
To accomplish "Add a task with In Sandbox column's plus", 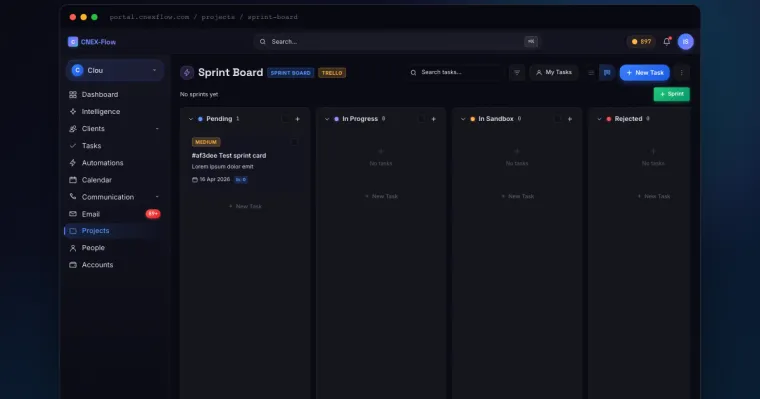I will coord(570,119).
